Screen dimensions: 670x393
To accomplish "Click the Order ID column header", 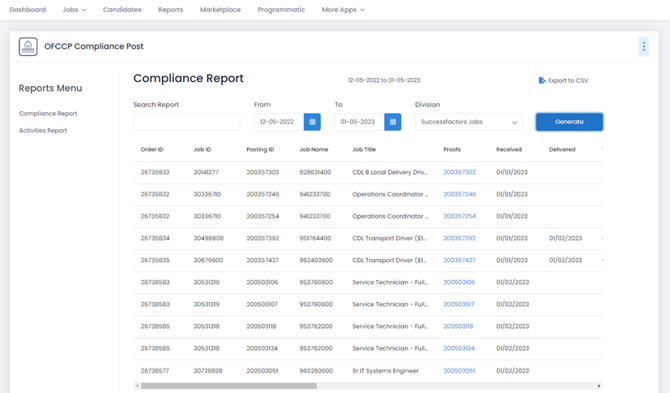I will pyautogui.click(x=152, y=149).
